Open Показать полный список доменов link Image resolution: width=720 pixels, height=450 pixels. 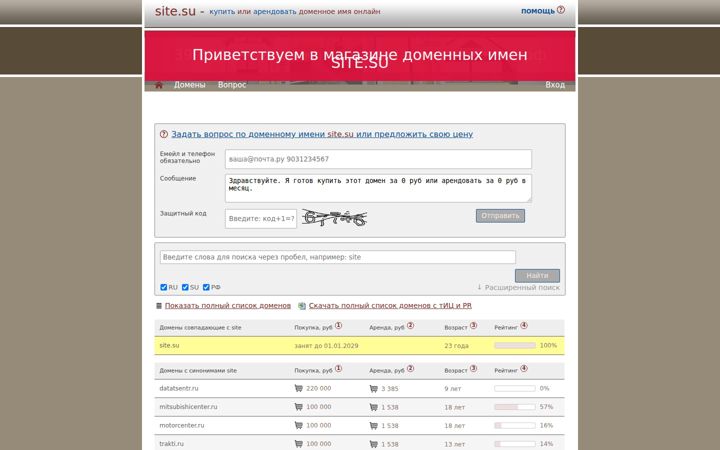(228, 306)
